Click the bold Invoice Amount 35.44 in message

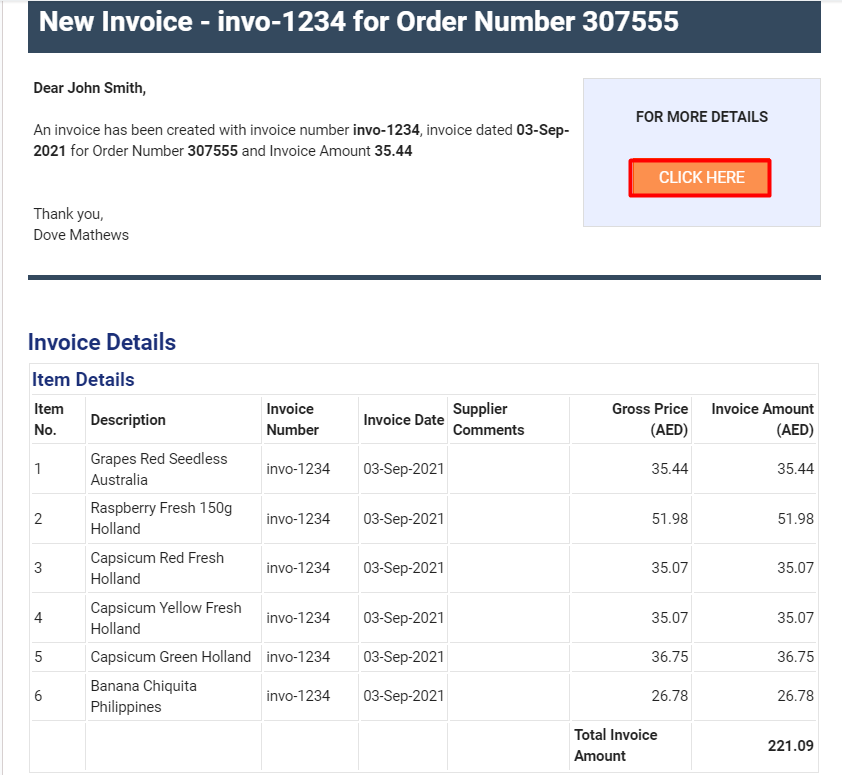[x=394, y=151]
